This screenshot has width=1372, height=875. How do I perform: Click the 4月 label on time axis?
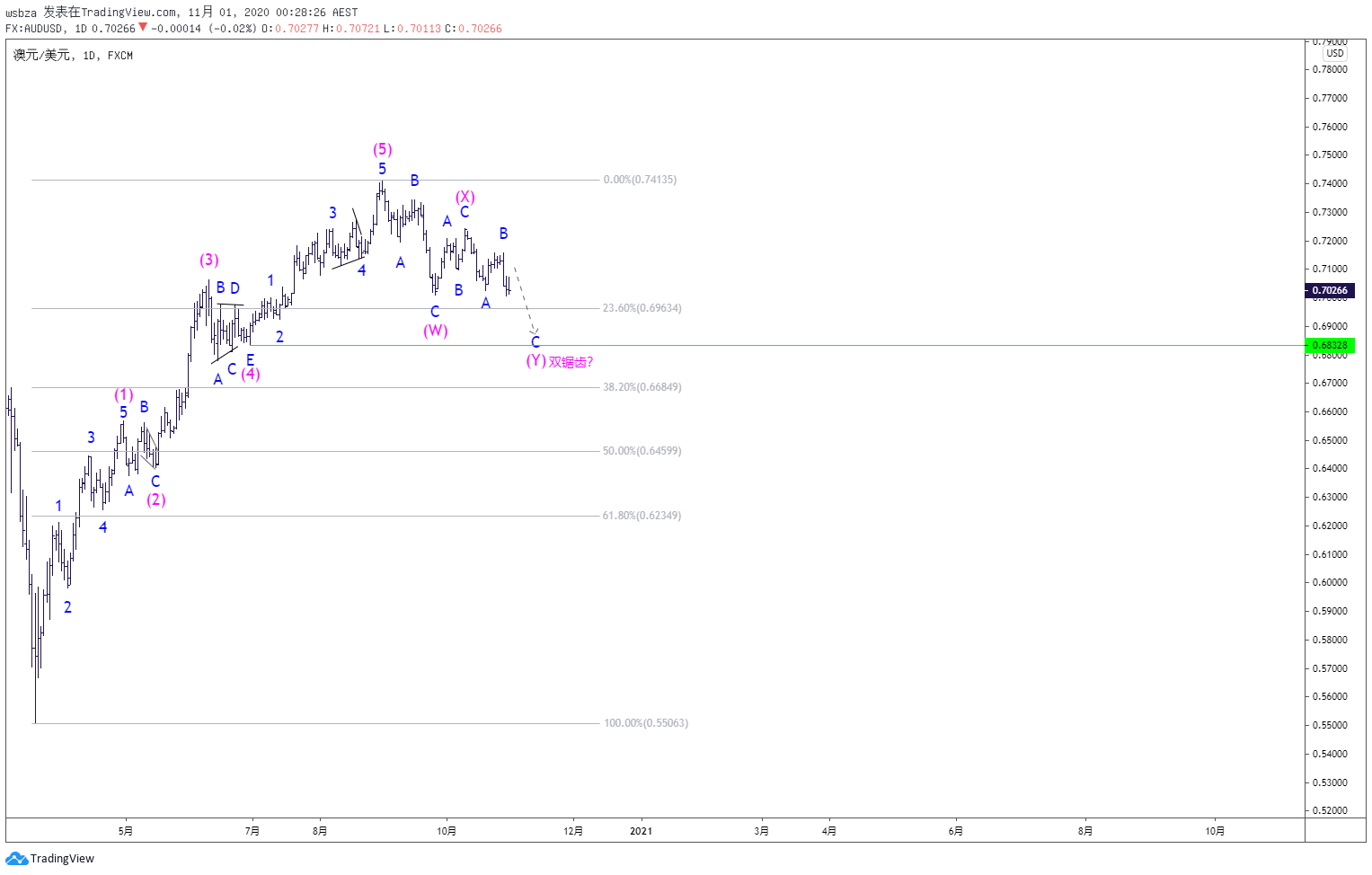tap(829, 831)
